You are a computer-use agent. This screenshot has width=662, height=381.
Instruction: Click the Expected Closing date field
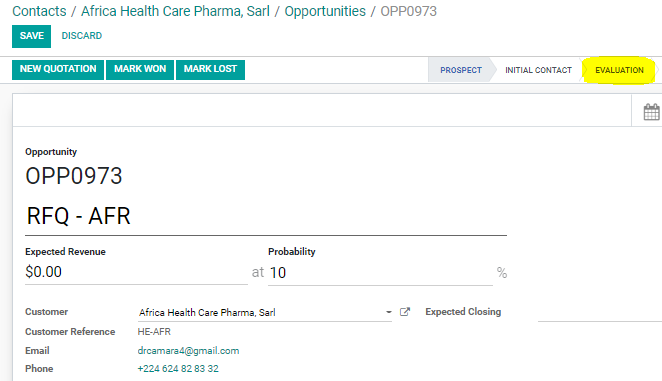(600, 312)
